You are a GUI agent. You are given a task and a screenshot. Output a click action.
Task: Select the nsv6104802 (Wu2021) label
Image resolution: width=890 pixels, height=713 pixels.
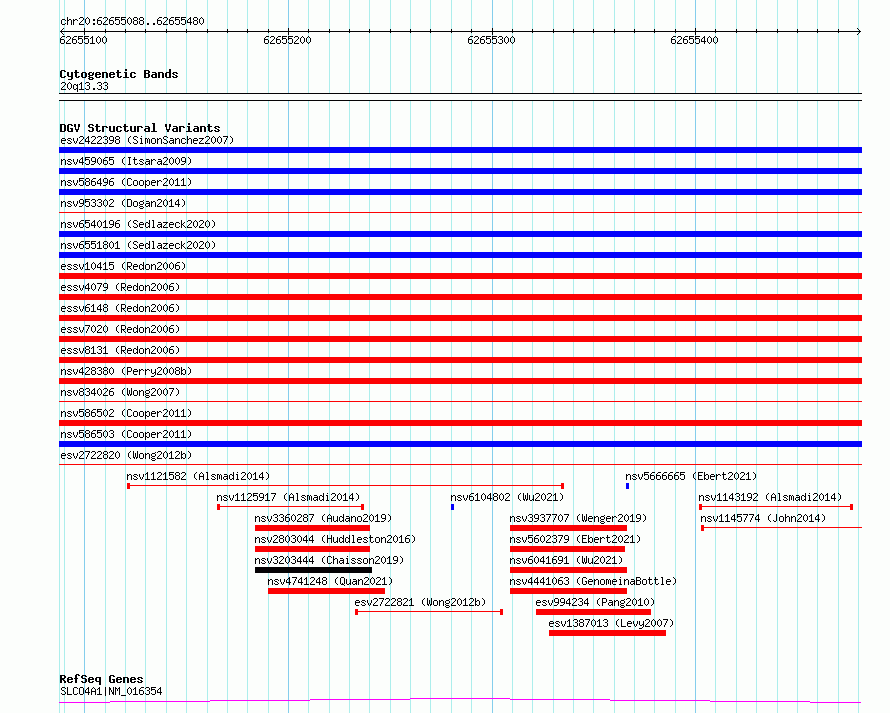click(x=507, y=497)
